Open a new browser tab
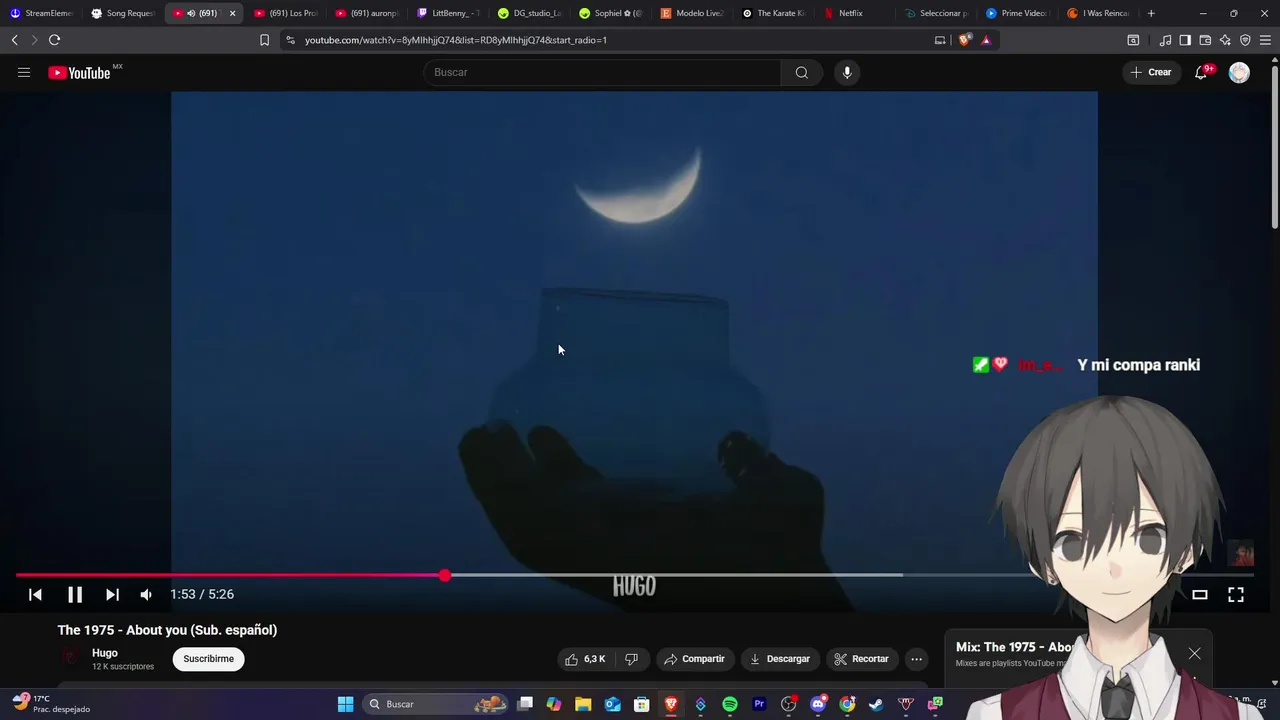1280x720 pixels. (1151, 13)
